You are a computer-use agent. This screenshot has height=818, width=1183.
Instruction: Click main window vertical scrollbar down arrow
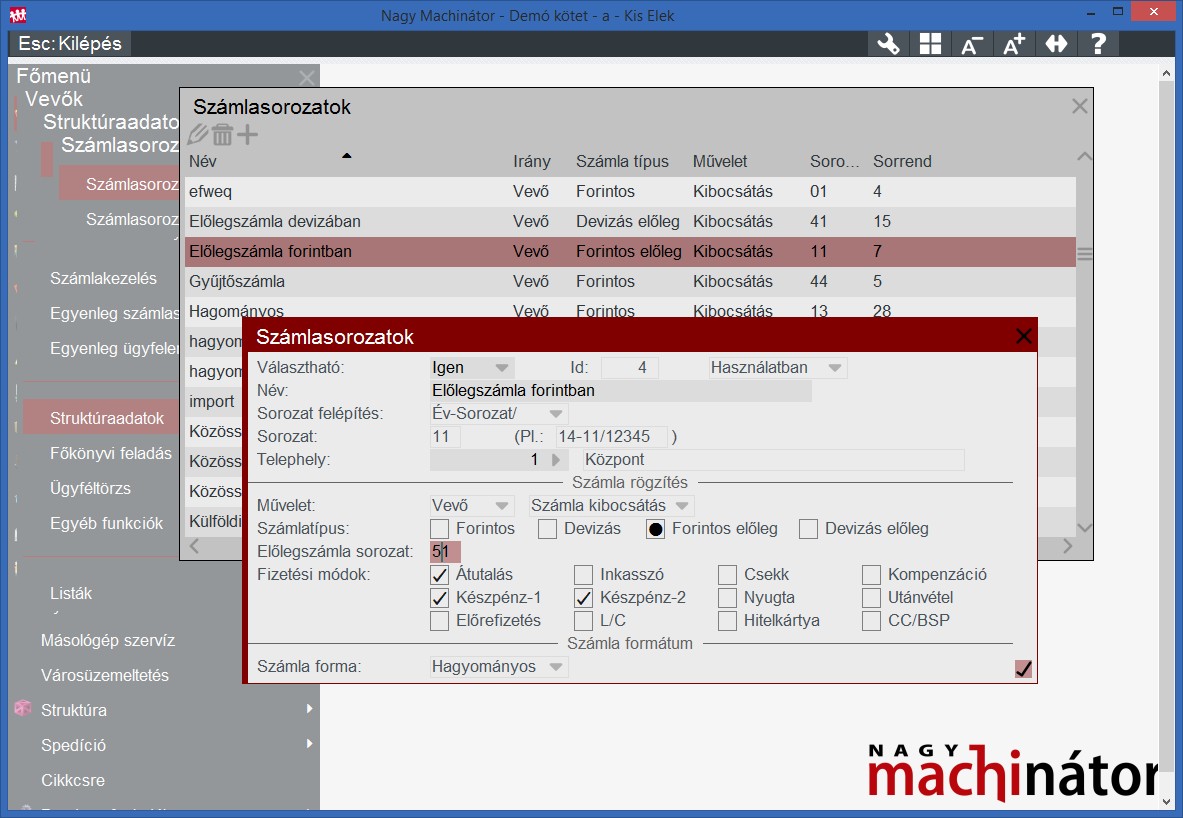coord(1166,801)
